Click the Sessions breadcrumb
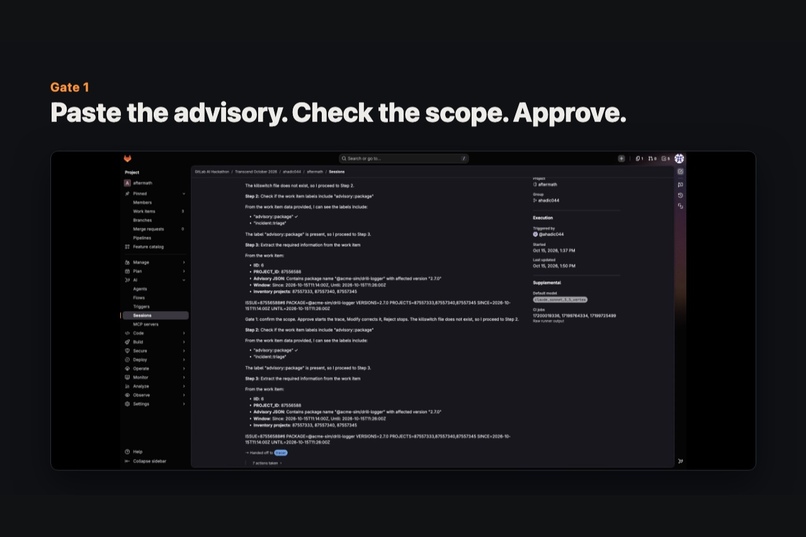 pyautogui.click(x=337, y=172)
